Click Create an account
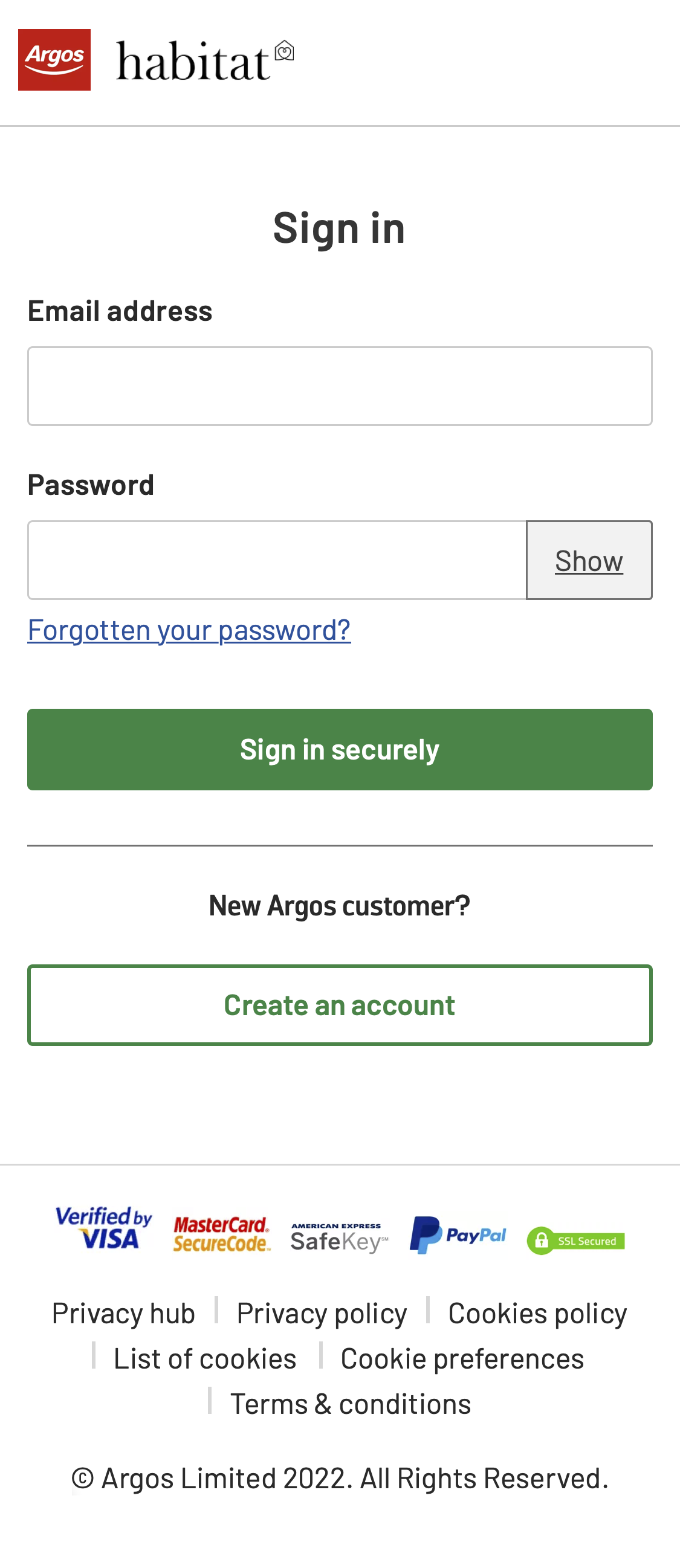 coord(340,1004)
